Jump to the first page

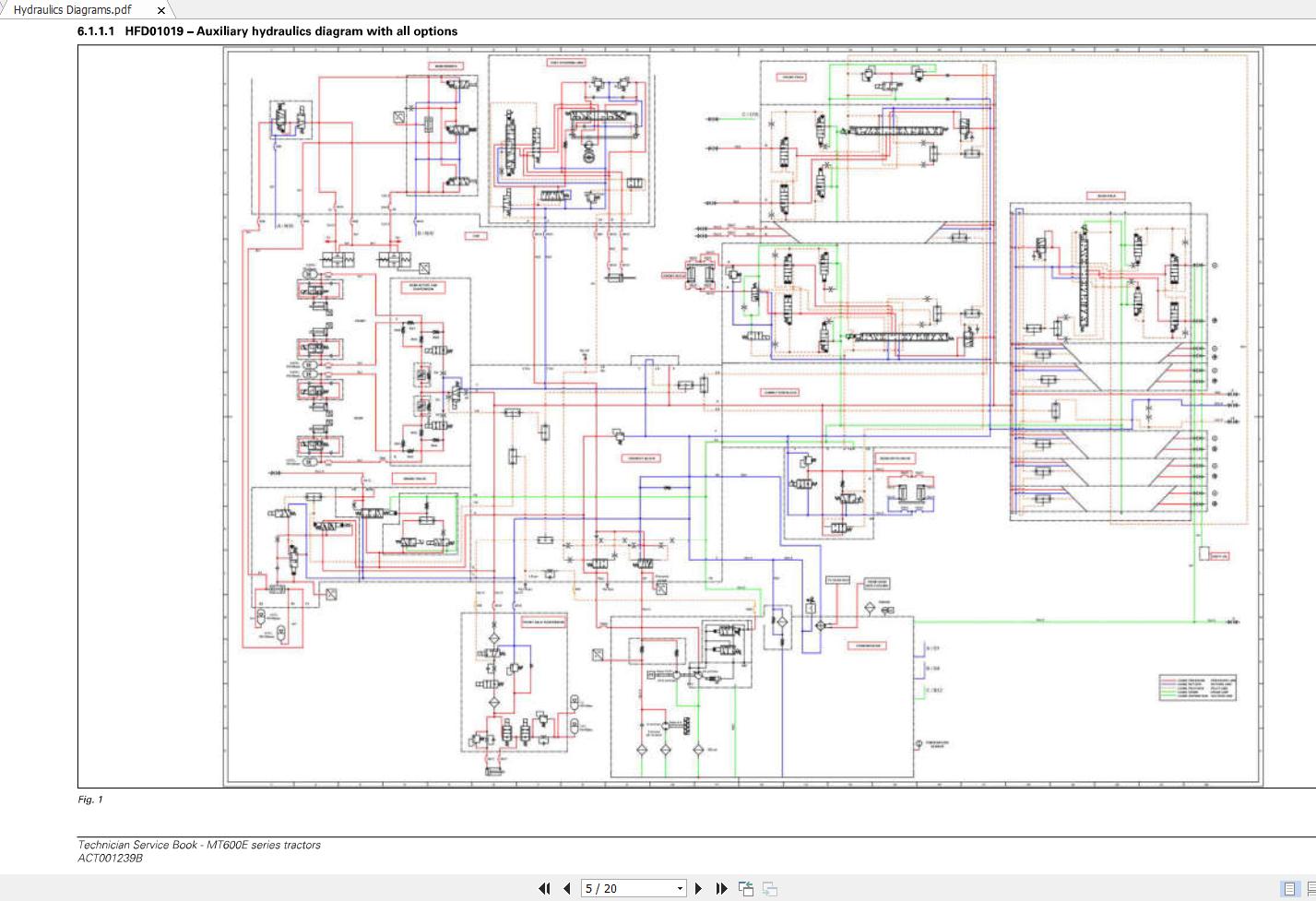[x=544, y=888]
